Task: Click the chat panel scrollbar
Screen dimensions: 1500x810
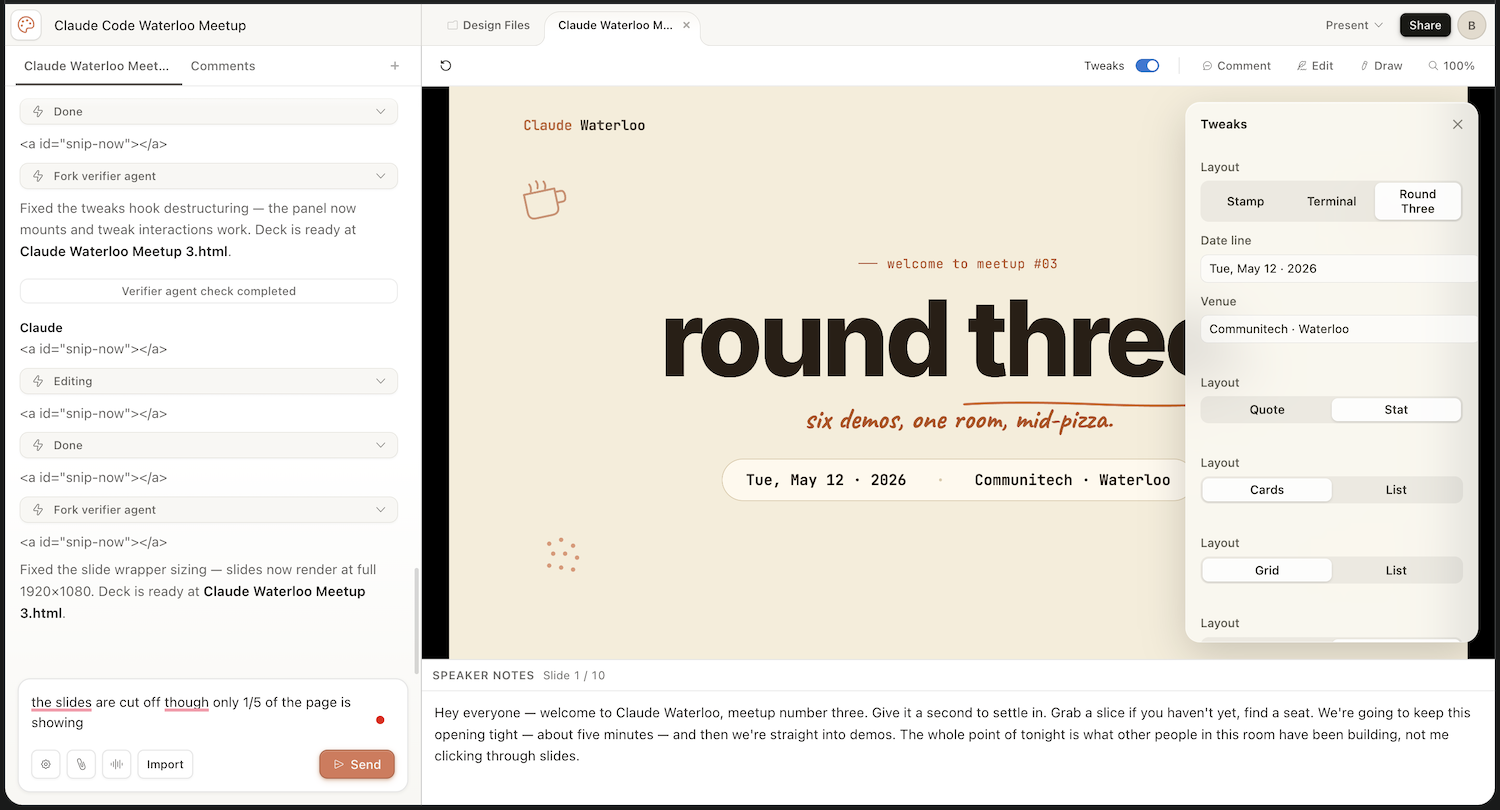Action: tap(417, 620)
